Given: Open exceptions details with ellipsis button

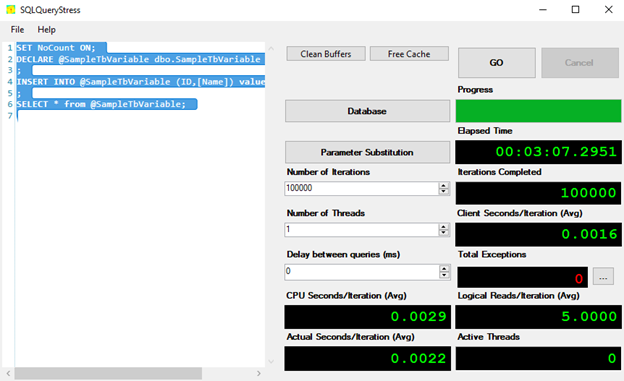Looking at the screenshot, I should (603, 276).
